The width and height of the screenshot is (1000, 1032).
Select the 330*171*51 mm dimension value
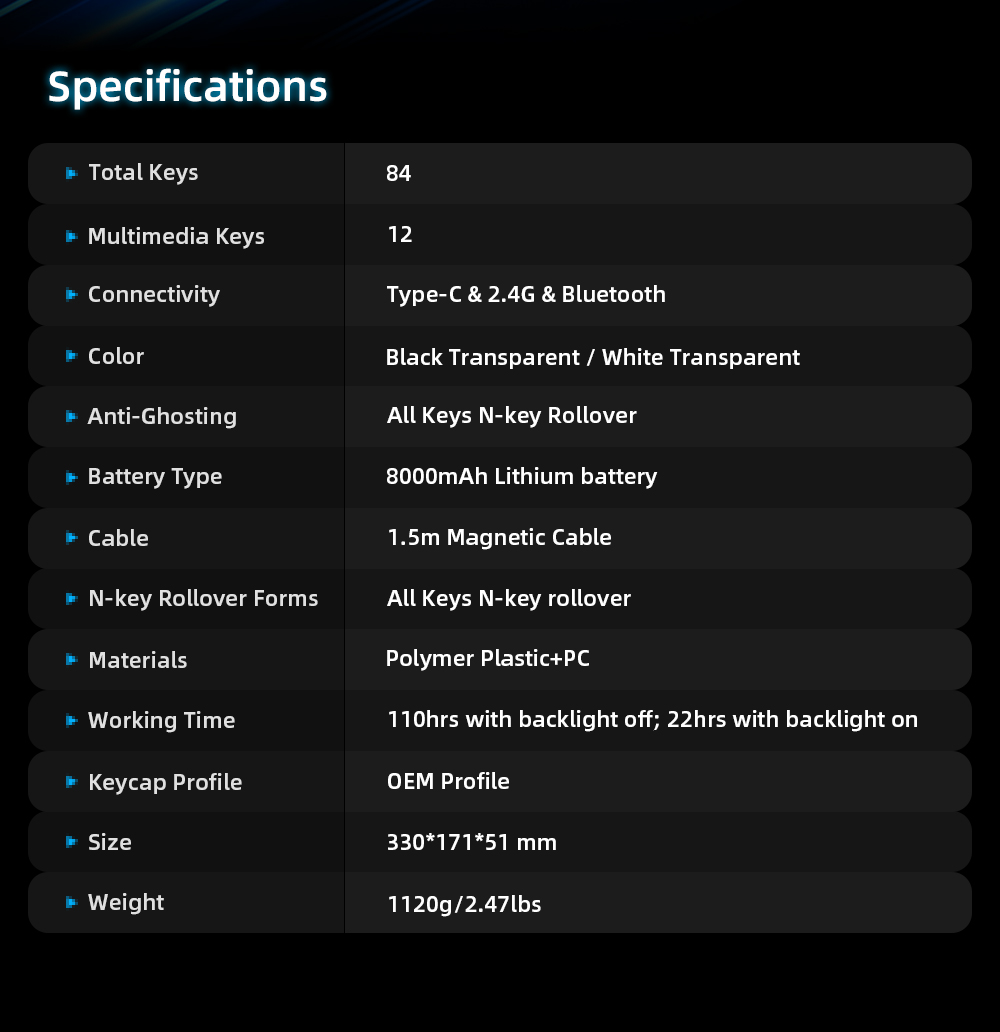(x=472, y=842)
